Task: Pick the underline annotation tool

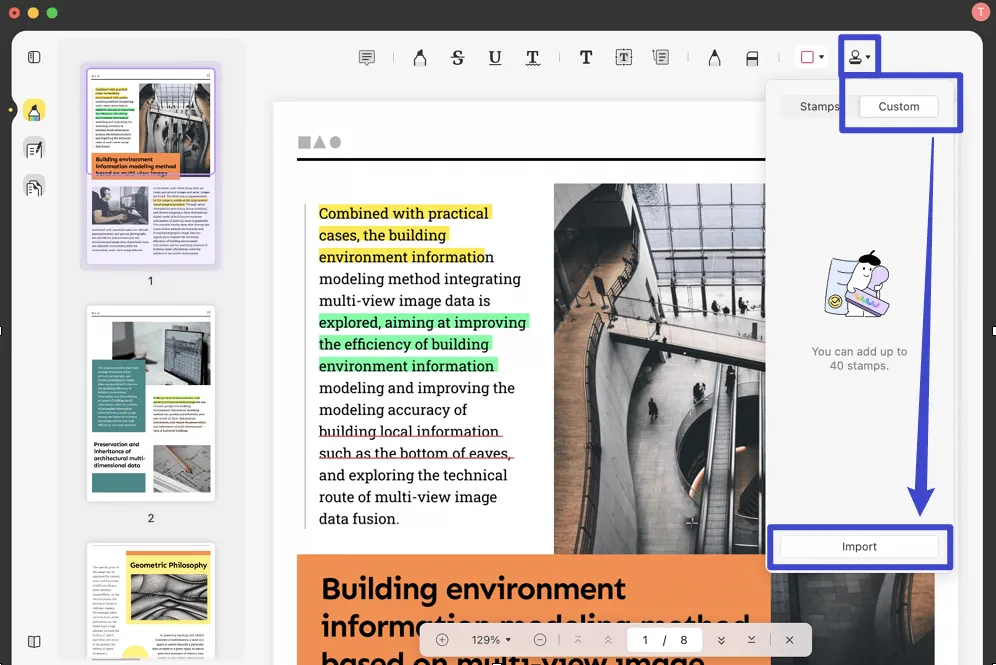Action: point(495,58)
